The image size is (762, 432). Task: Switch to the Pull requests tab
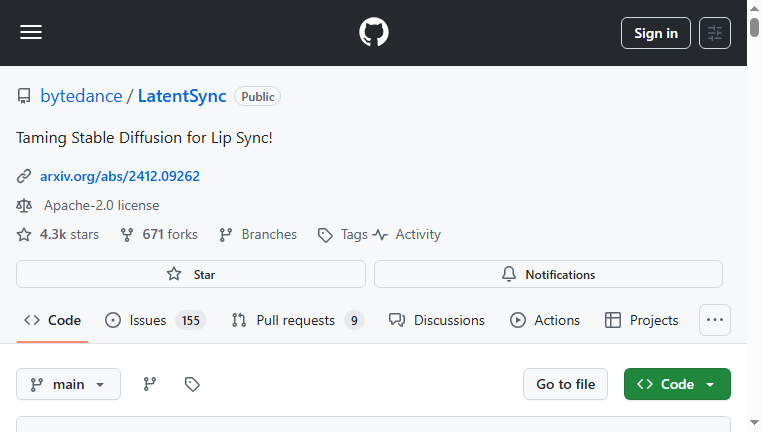click(x=298, y=320)
